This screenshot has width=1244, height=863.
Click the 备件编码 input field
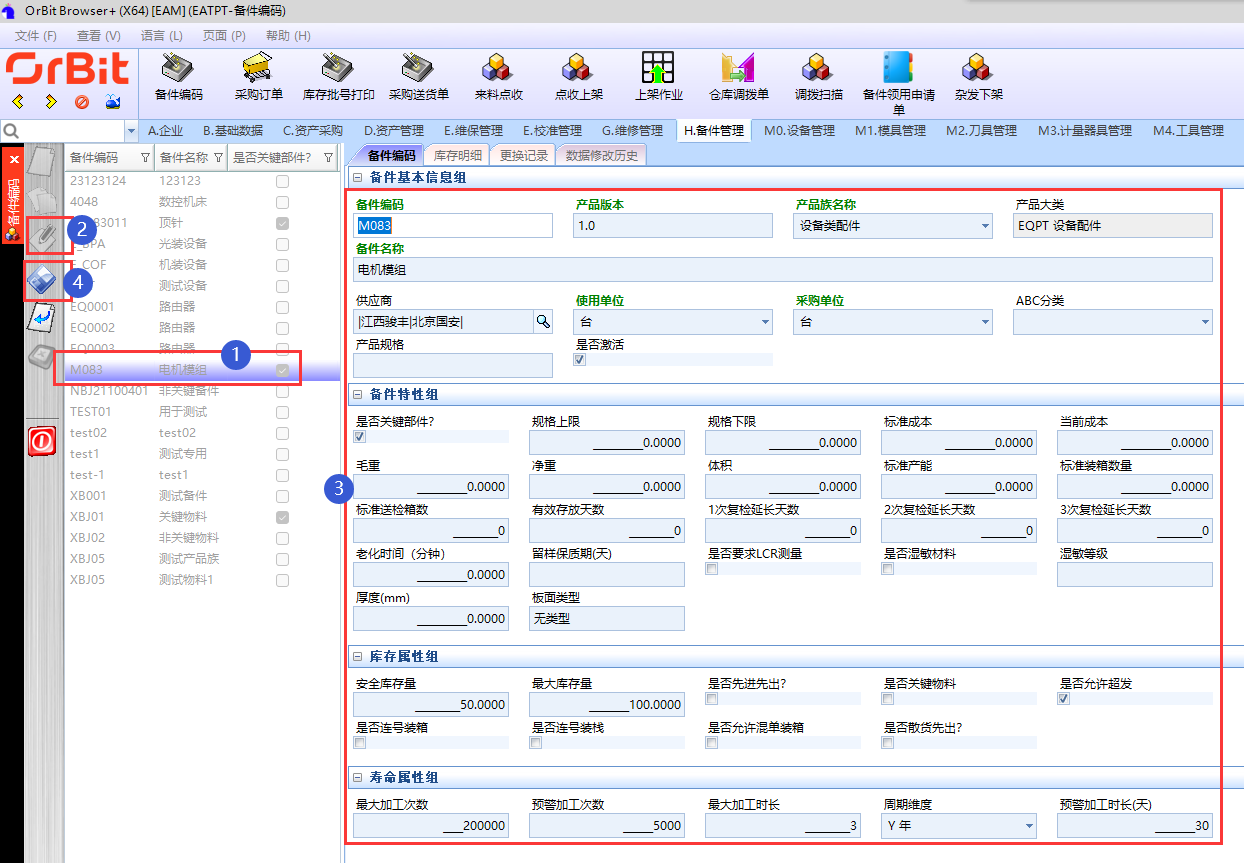pos(454,226)
